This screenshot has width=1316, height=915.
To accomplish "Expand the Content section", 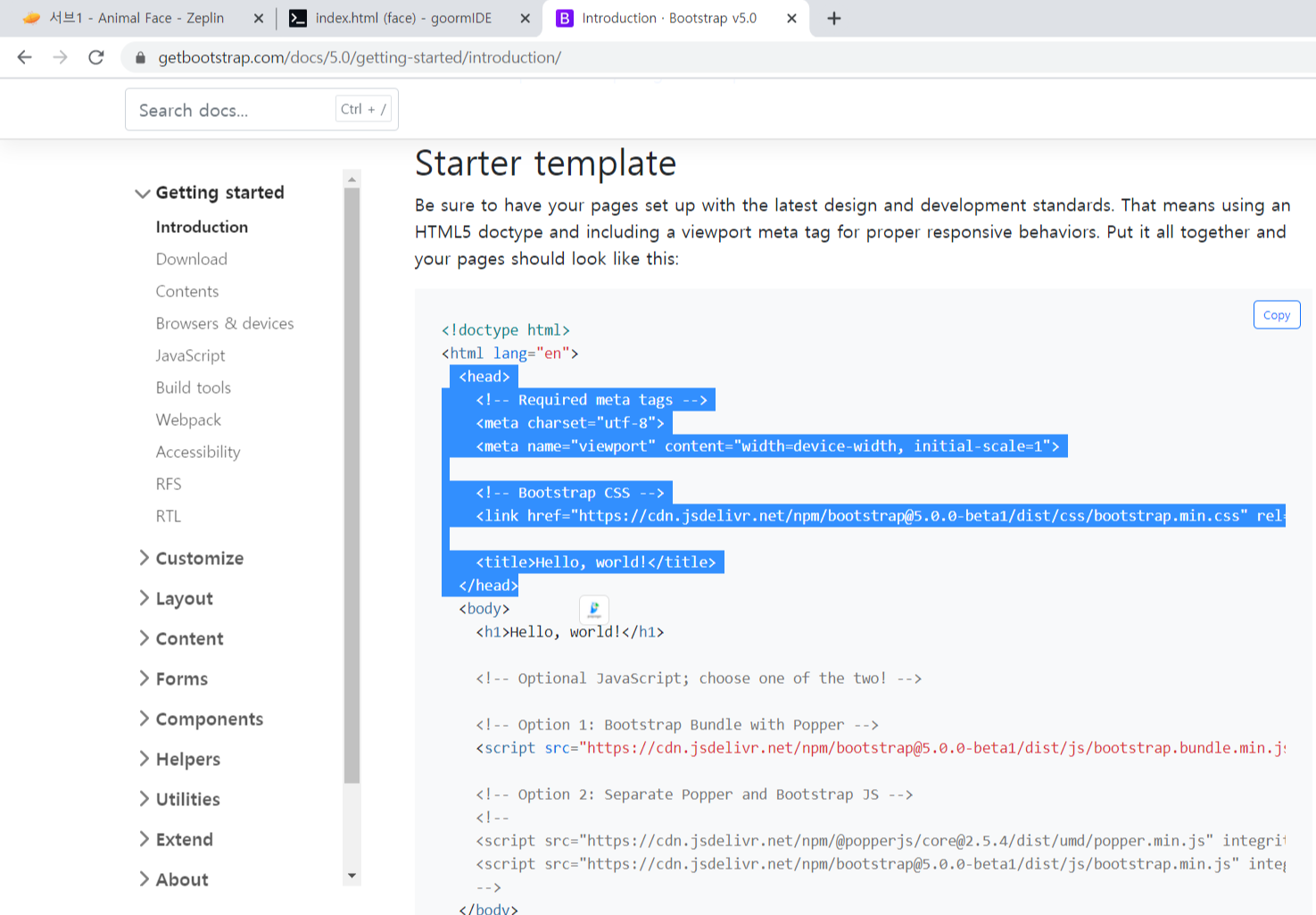I will tap(181, 638).
